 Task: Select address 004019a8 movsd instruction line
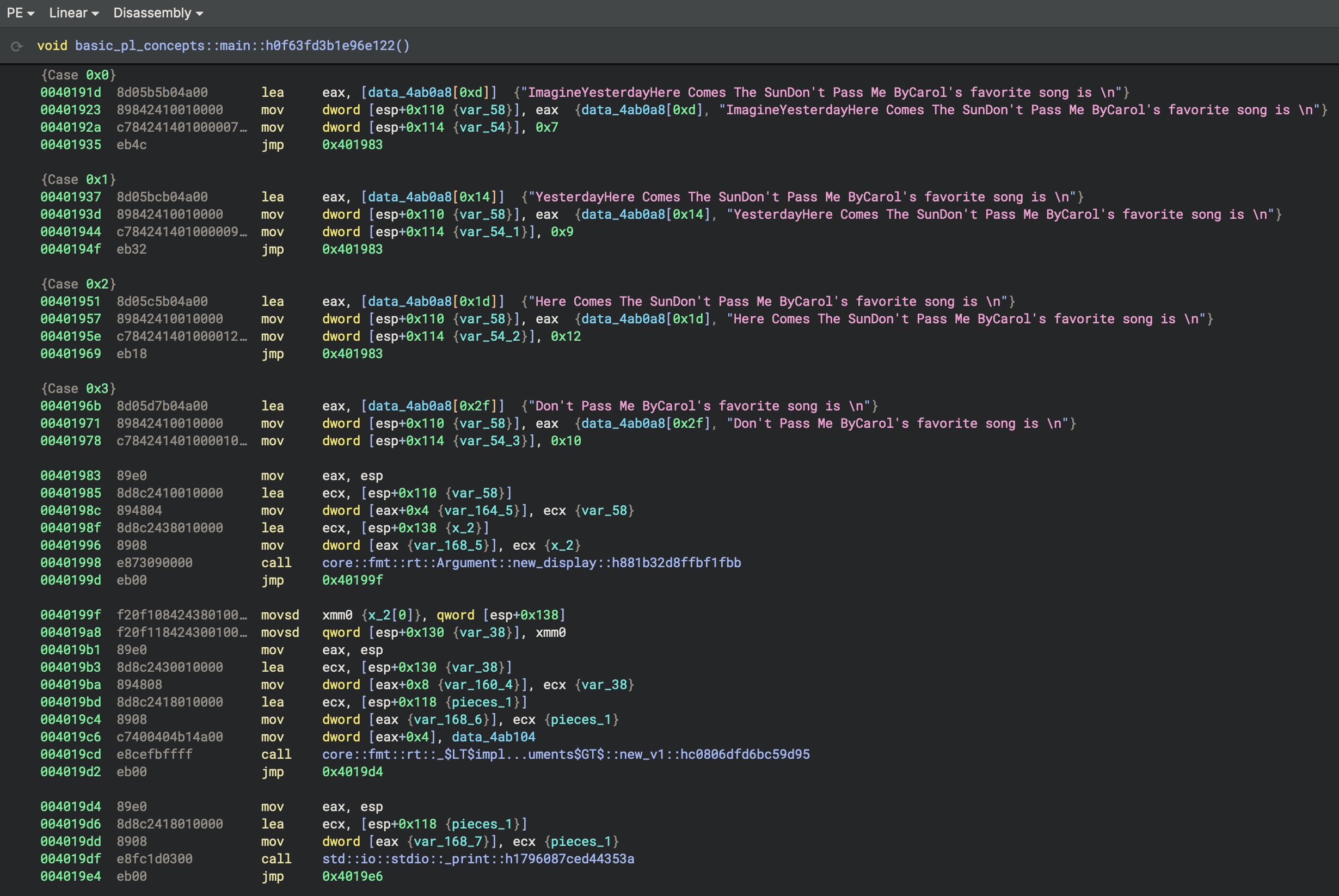(x=70, y=633)
